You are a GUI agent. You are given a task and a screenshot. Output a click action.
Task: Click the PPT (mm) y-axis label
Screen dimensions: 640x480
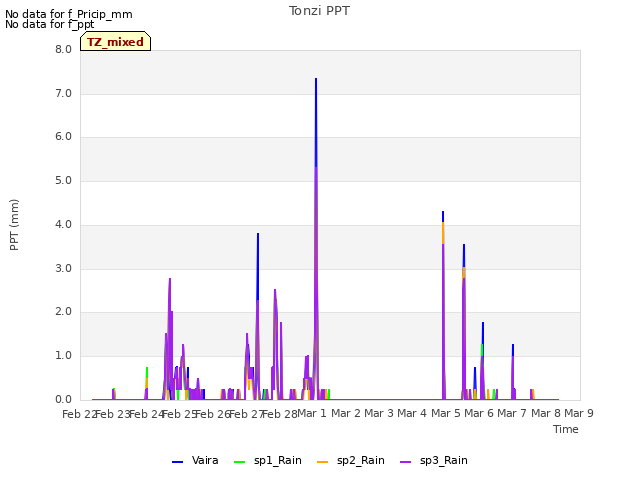[14, 225]
